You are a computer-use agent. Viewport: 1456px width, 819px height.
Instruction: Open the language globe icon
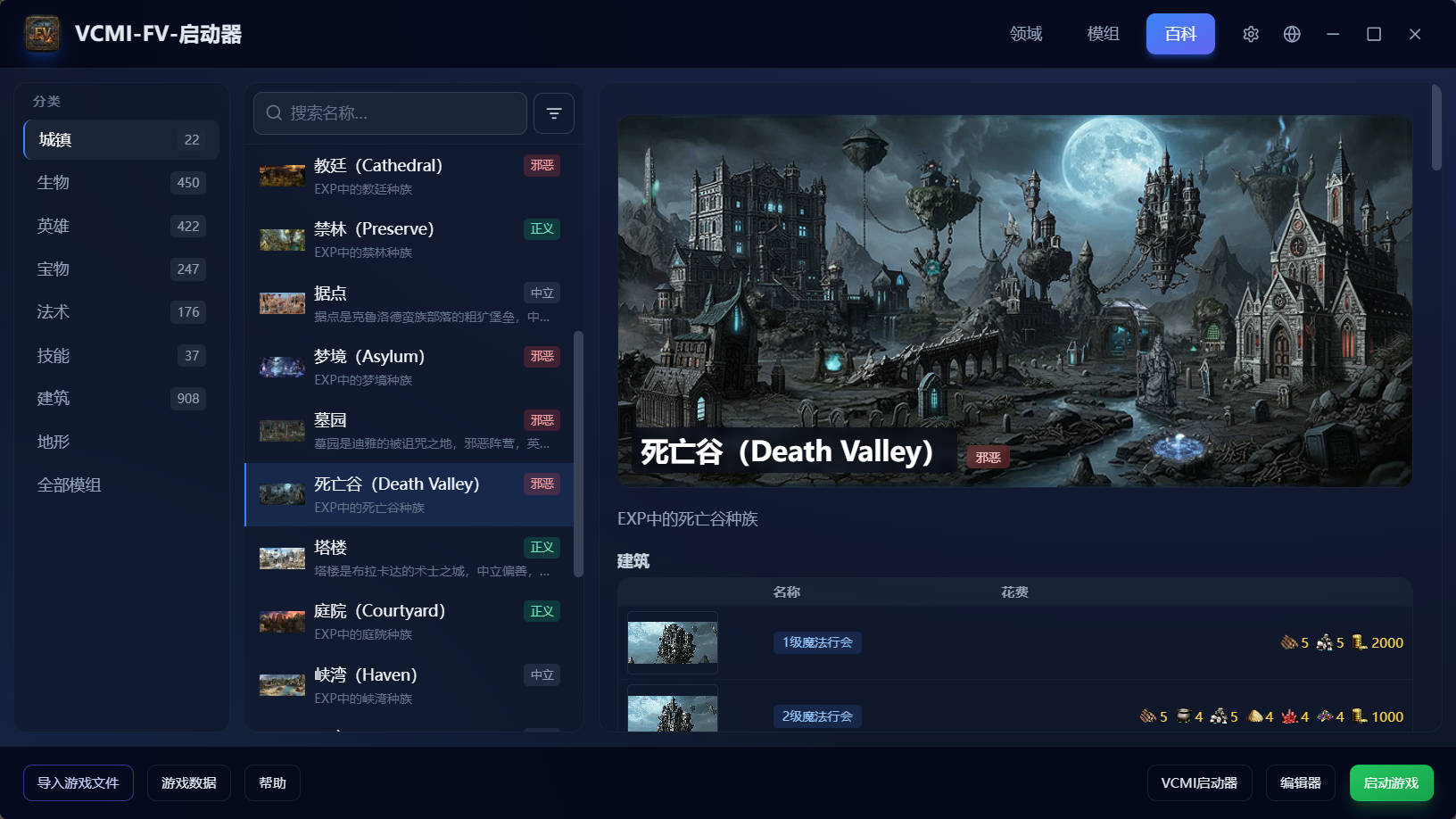(1292, 34)
